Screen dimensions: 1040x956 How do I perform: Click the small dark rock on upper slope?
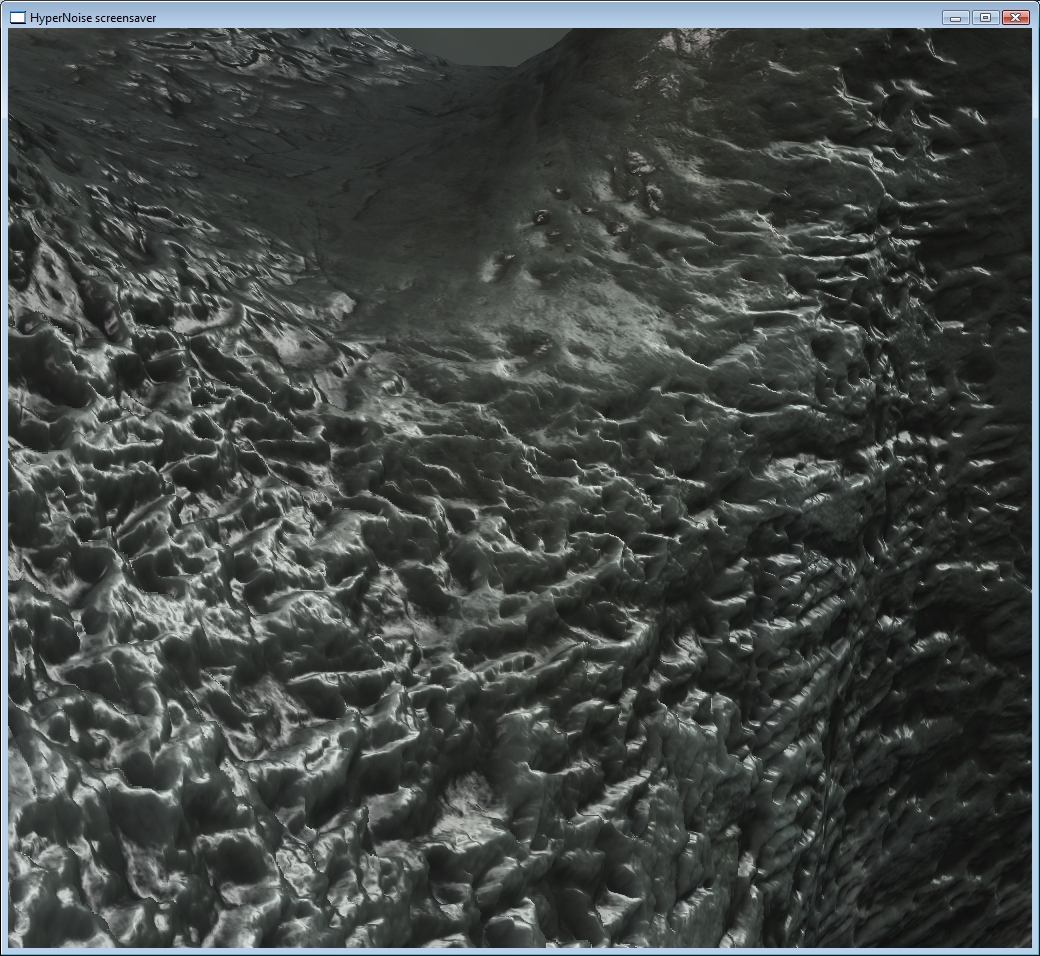tap(541, 216)
